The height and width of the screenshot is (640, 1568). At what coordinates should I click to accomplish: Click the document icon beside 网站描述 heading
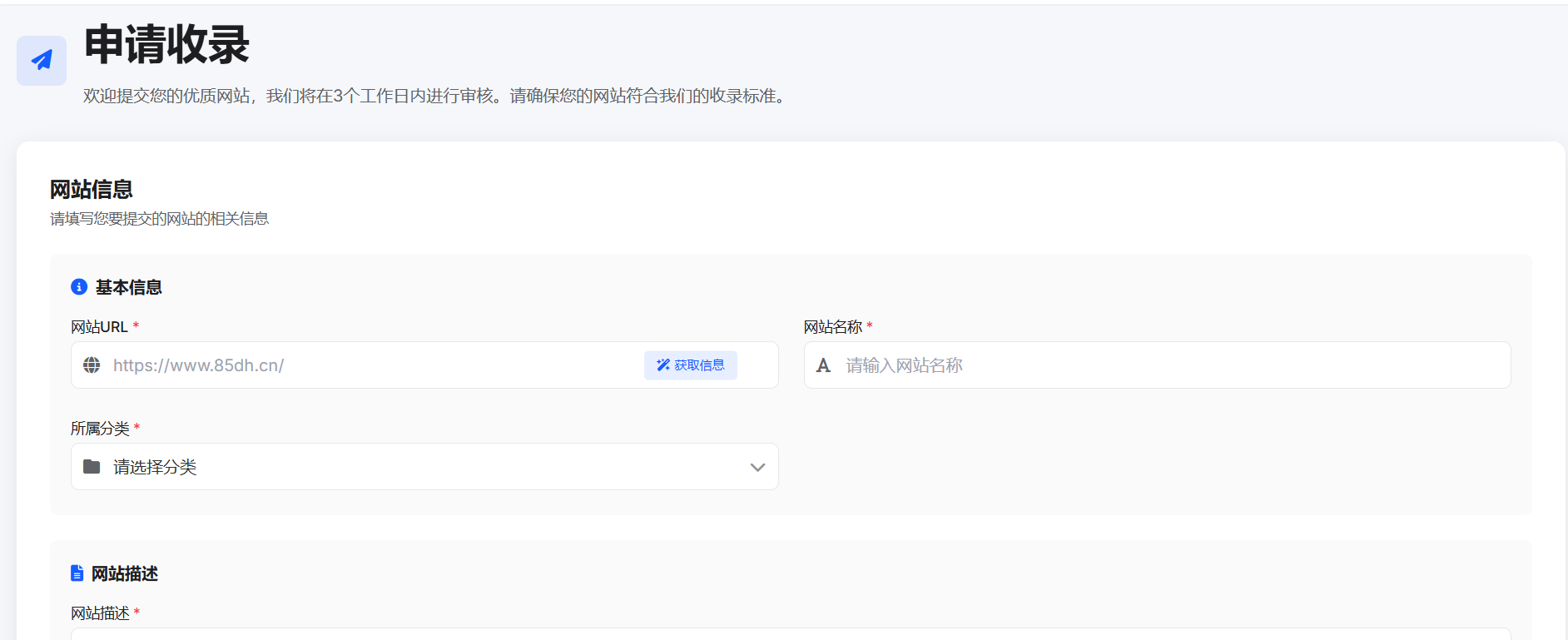pyautogui.click(x=77, y=573)
